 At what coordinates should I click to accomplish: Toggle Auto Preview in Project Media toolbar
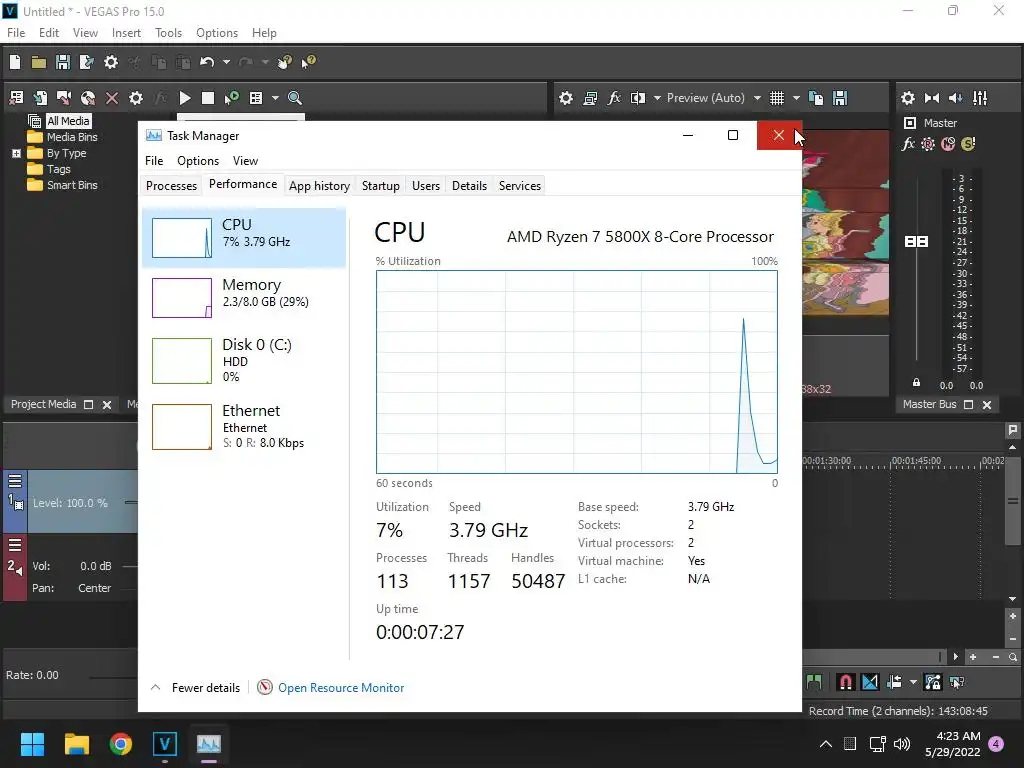point(232,98)
